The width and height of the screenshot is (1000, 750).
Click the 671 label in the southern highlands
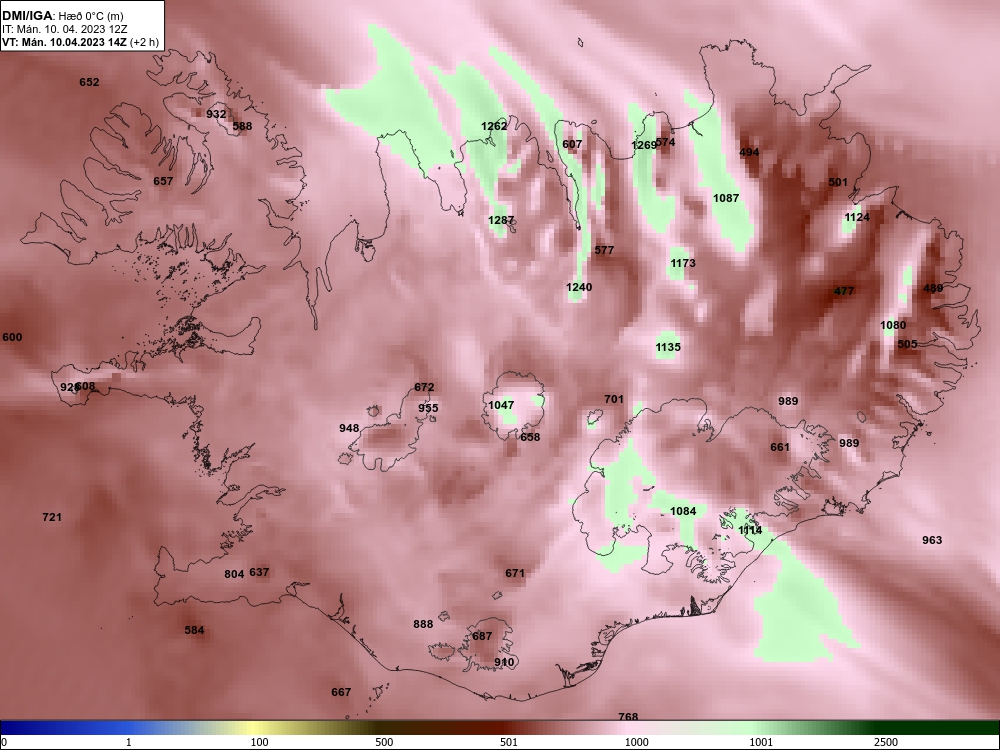point(515,573)
